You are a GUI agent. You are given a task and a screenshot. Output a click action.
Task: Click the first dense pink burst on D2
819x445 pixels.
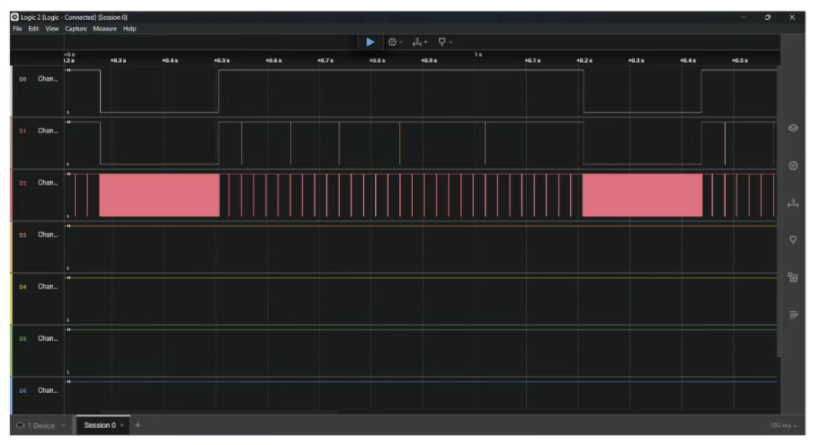click(x=159, y=195)
